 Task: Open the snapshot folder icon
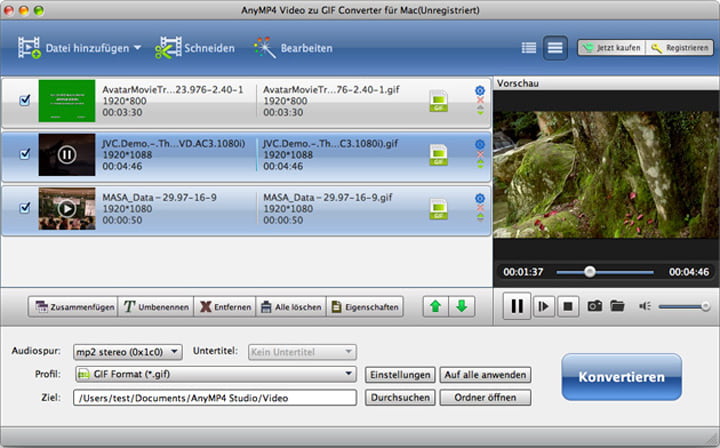(x=618, y=306)
